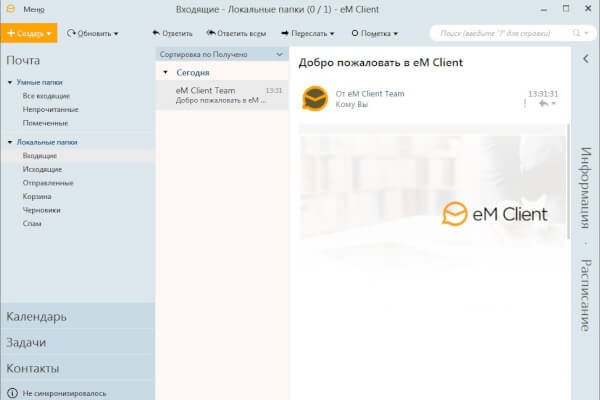
Task: Click the sync status info icon
Action: pos(12,393)
